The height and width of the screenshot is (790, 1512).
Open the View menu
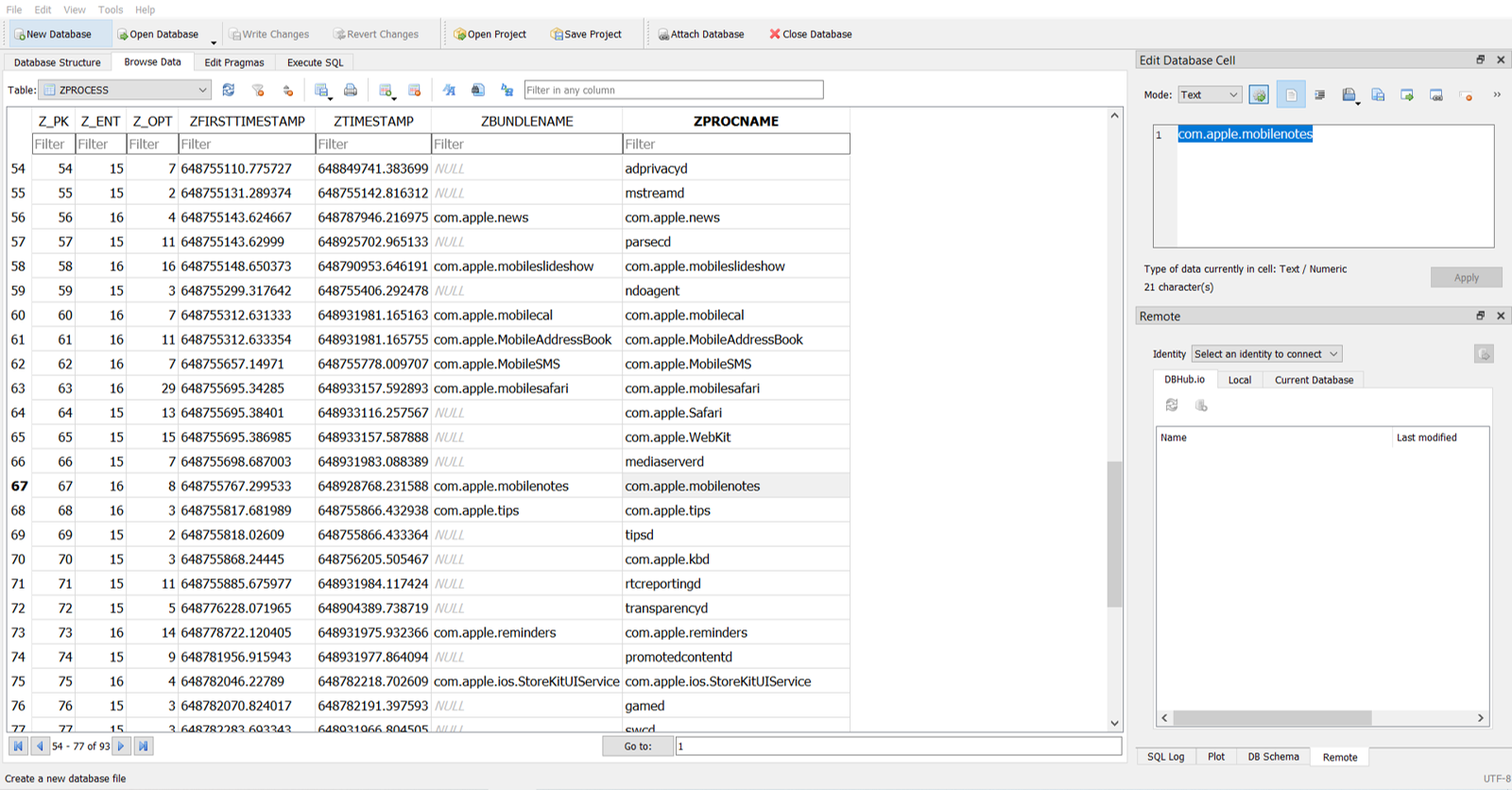[75, 9]
